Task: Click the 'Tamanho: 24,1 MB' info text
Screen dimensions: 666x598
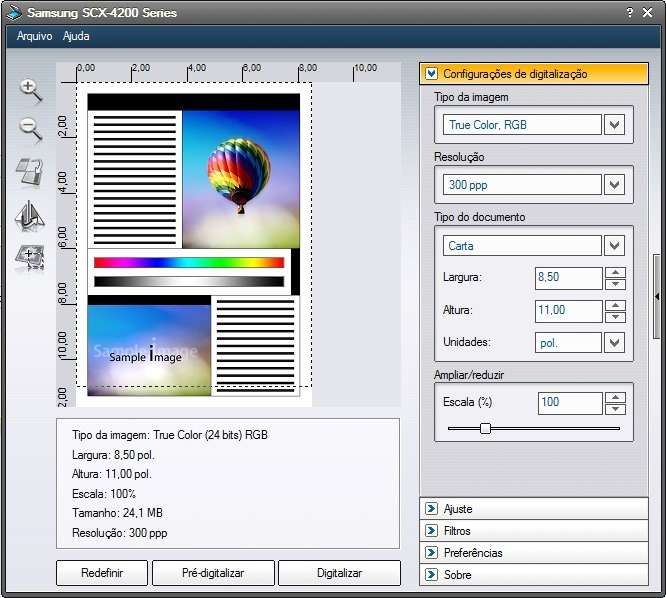Action: (x=117, y=513)
